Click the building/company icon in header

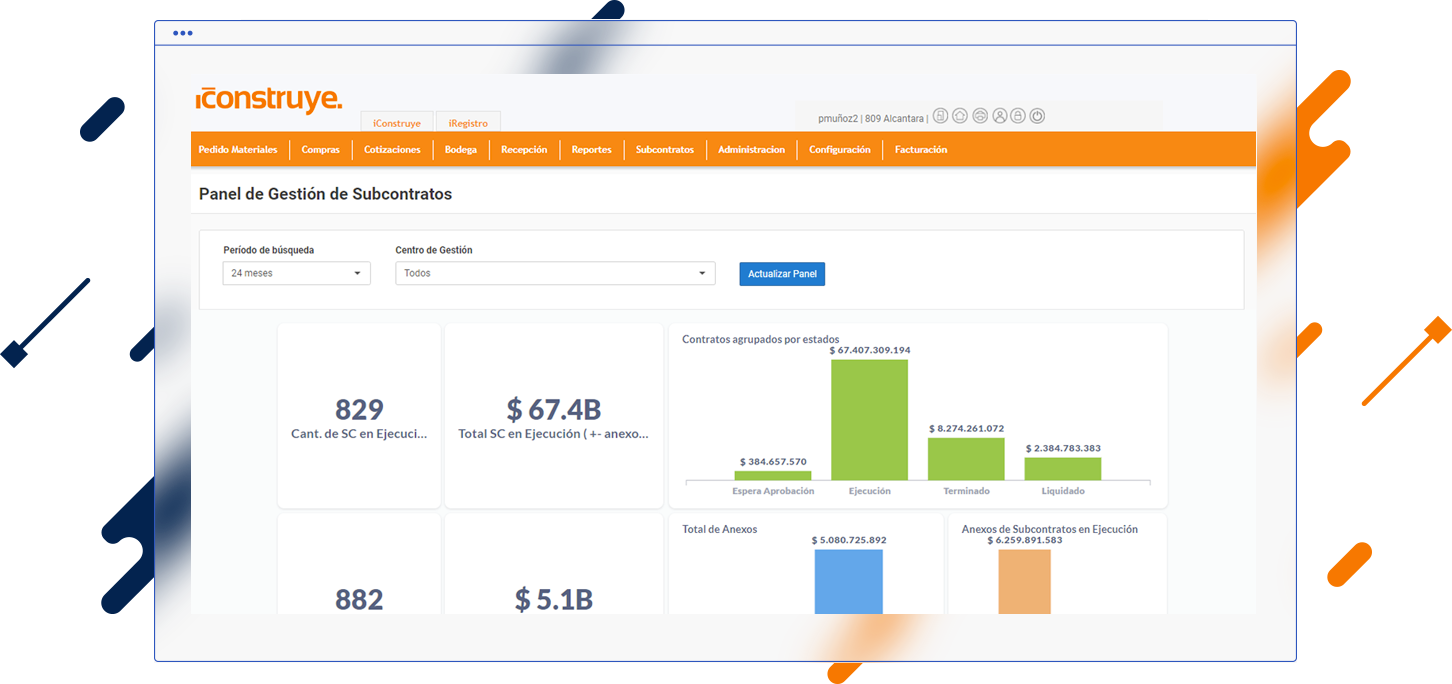point(940,116)
